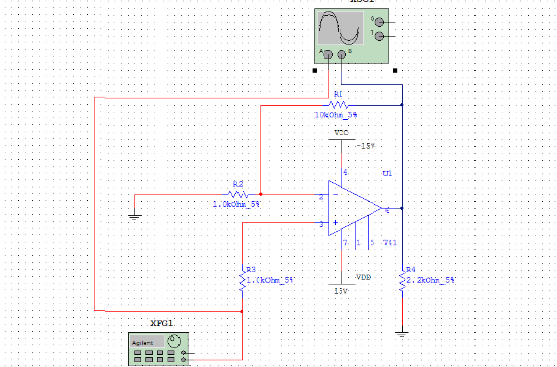Select the 741 op-amp triangle symbol
557x367 pixels.
click(355, 208)
